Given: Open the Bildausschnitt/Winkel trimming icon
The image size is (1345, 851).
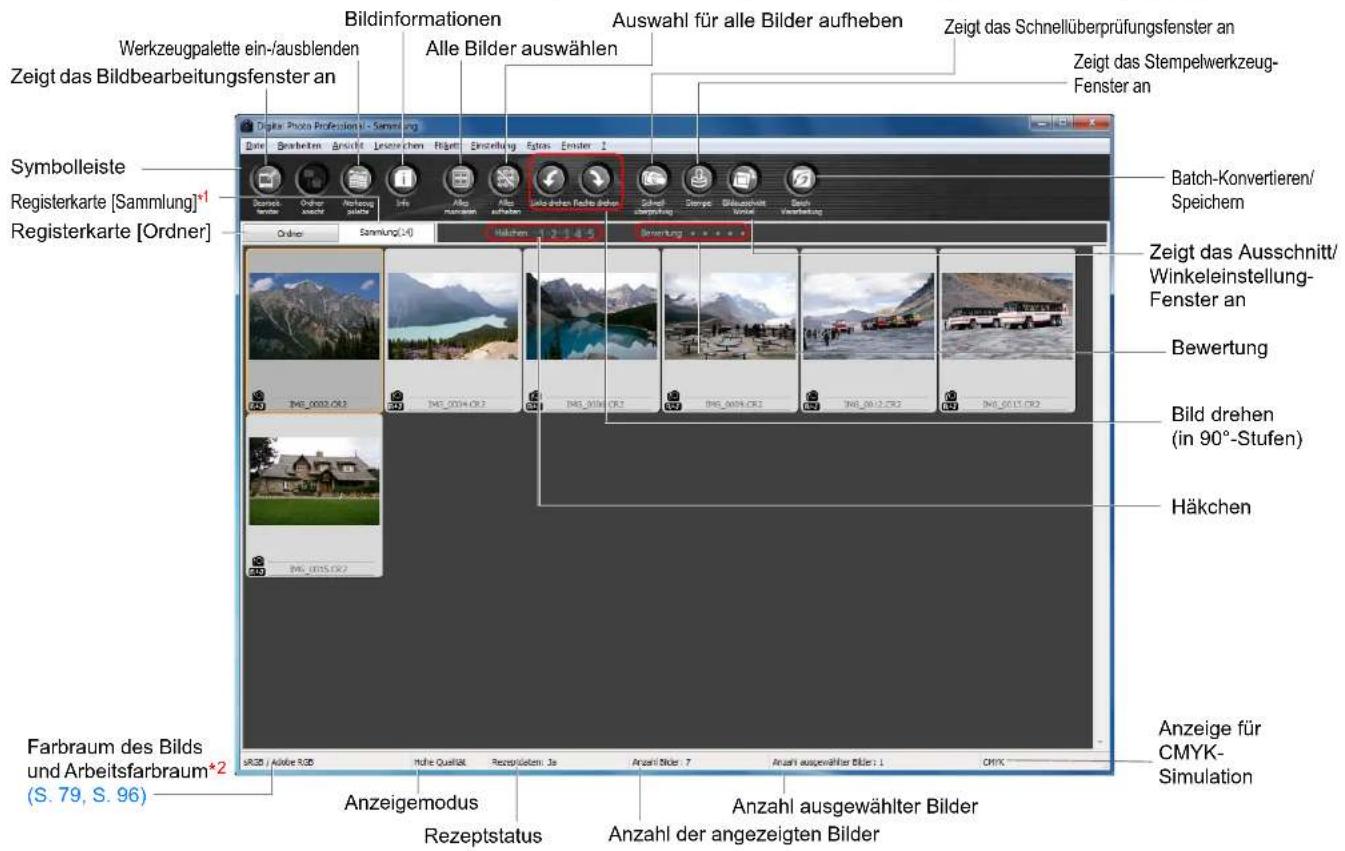Looking at the screenshot, I should (744, 179).
